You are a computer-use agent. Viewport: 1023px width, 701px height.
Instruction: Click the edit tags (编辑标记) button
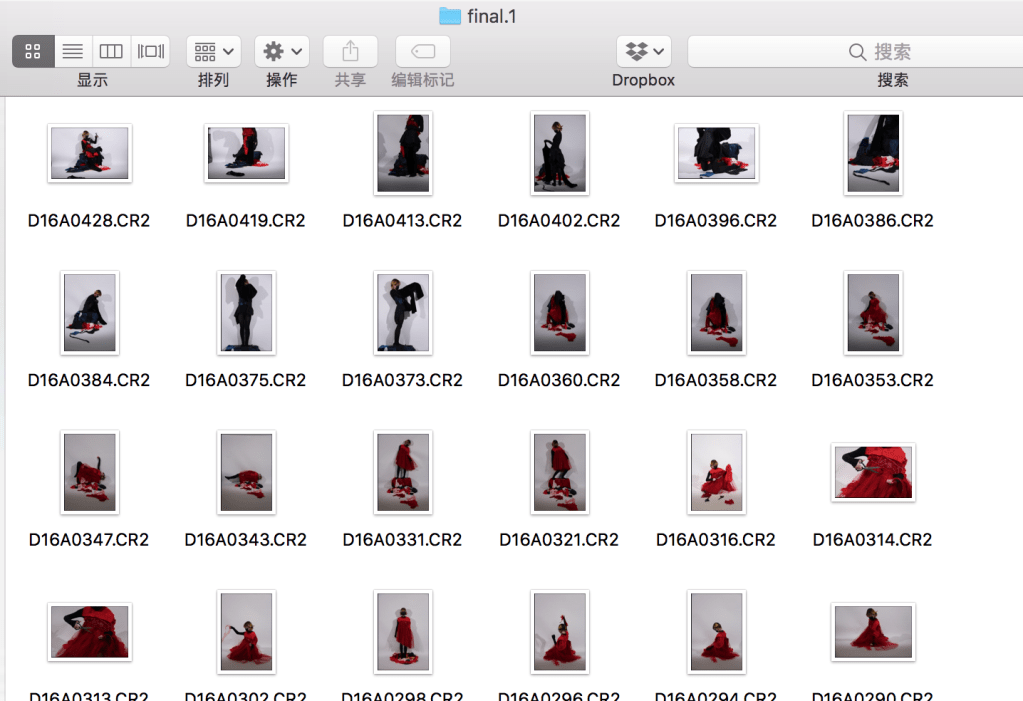(x=422, y=51)
